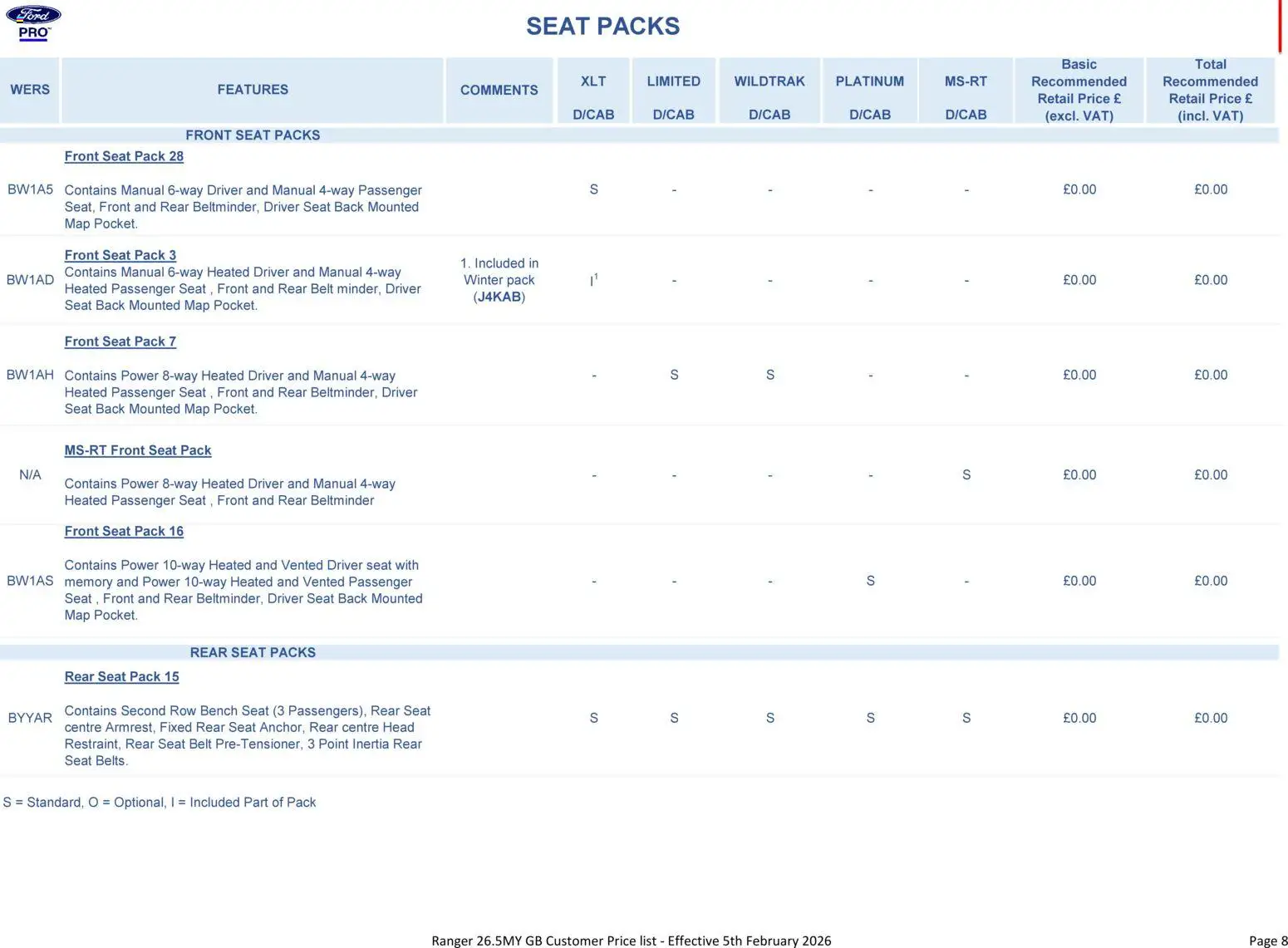Image resolution: width=1288 pixels, height=948 pixels.
Task: Open the Front Seat Pack 16 link
Action: coord(124,531)
